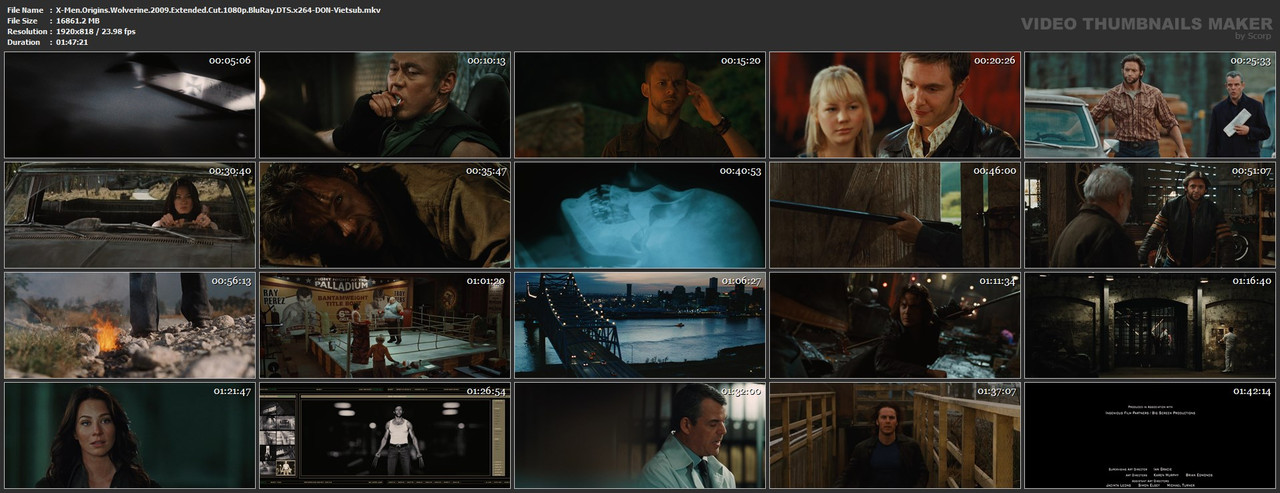Select the thumbnail stamped 01:16:40

click(x=1150, y=325)
